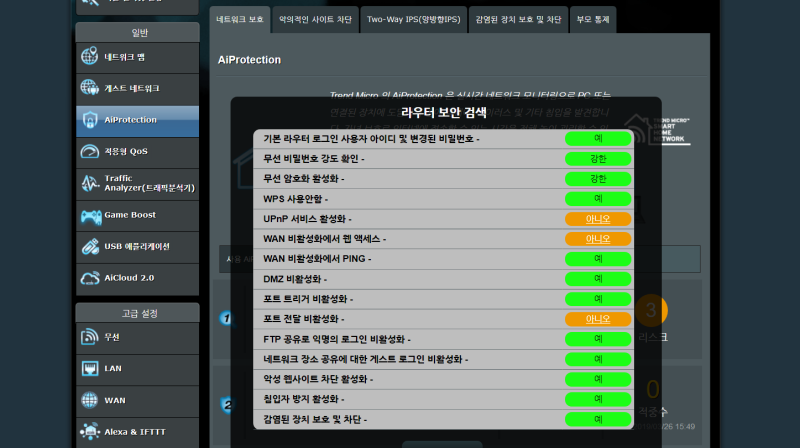Click 아니오 link for UPnP 서비스 활성화
This screenshot has height=448, width=800.
(598, 219)
